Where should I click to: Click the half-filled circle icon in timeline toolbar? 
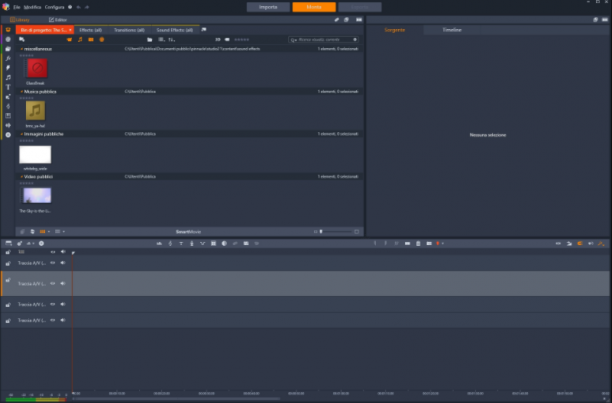pos(224,243)
